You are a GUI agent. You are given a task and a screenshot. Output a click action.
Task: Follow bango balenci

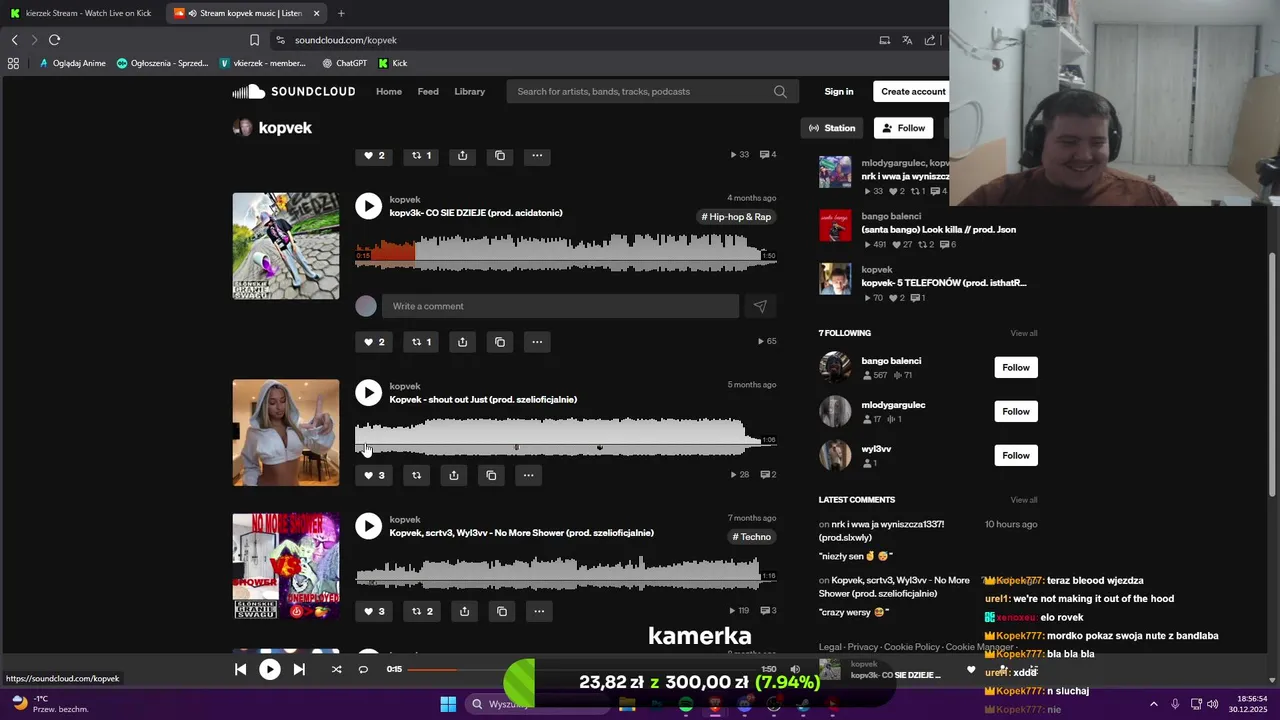[1016, 367]
